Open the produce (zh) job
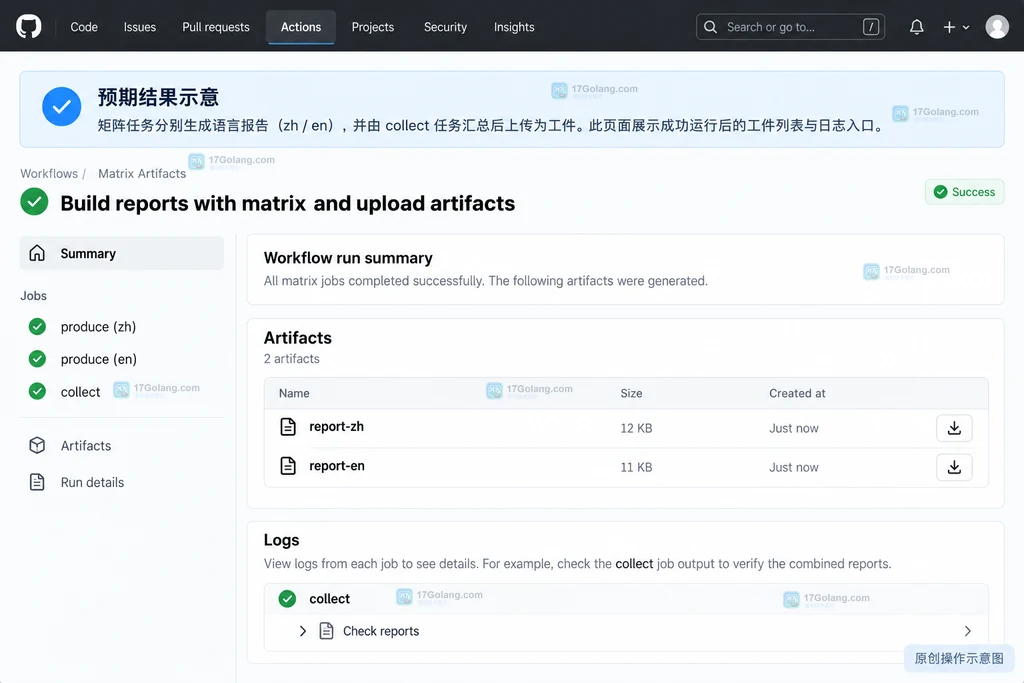1024x683 pixels. 98,326
